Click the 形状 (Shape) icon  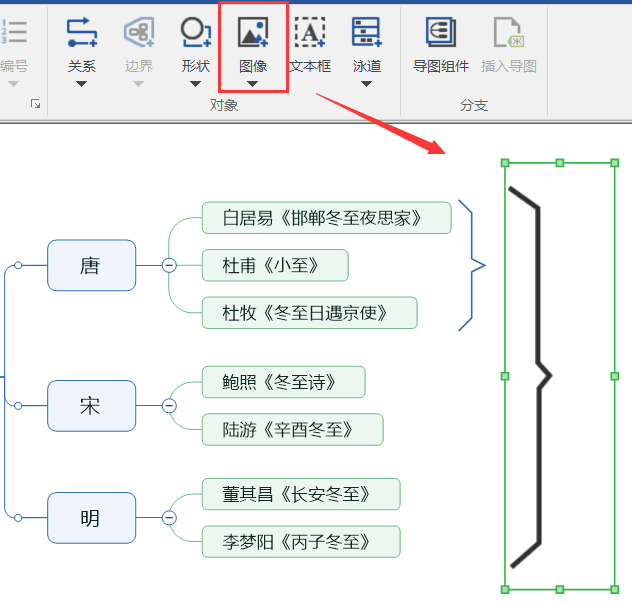coord(195,33)
